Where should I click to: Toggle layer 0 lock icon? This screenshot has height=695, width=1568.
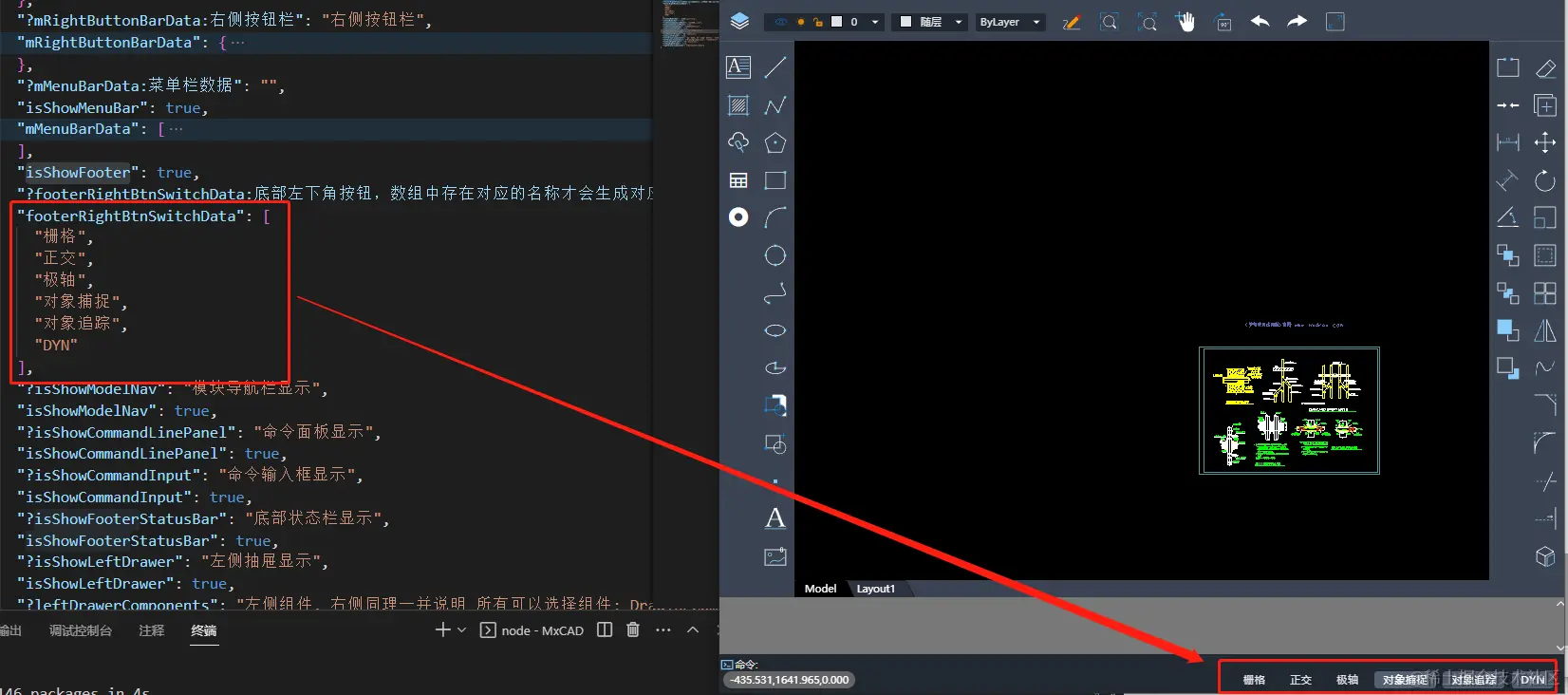pos(817,22)
